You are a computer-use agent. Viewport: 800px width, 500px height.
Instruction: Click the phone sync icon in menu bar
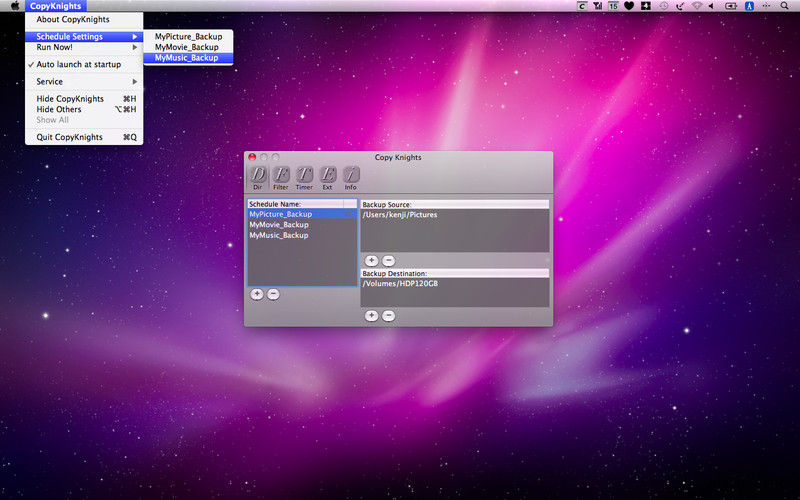click(680, 6)
